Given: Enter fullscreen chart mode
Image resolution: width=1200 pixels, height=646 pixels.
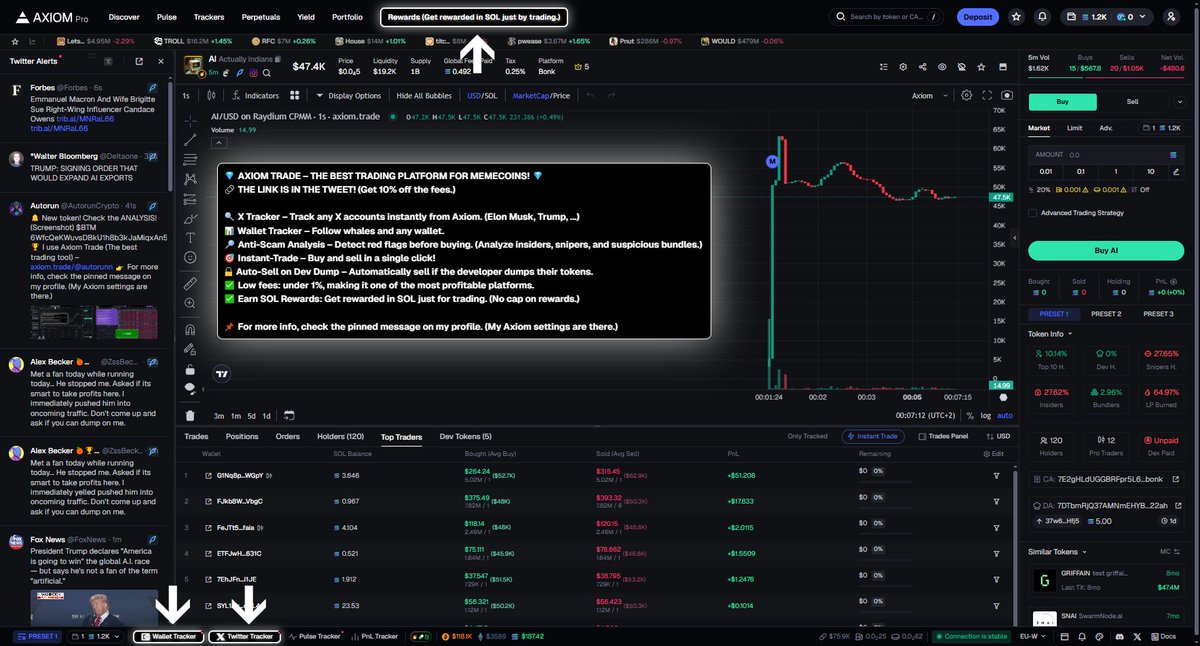Looking at the screenshot, I should point(987,95).
